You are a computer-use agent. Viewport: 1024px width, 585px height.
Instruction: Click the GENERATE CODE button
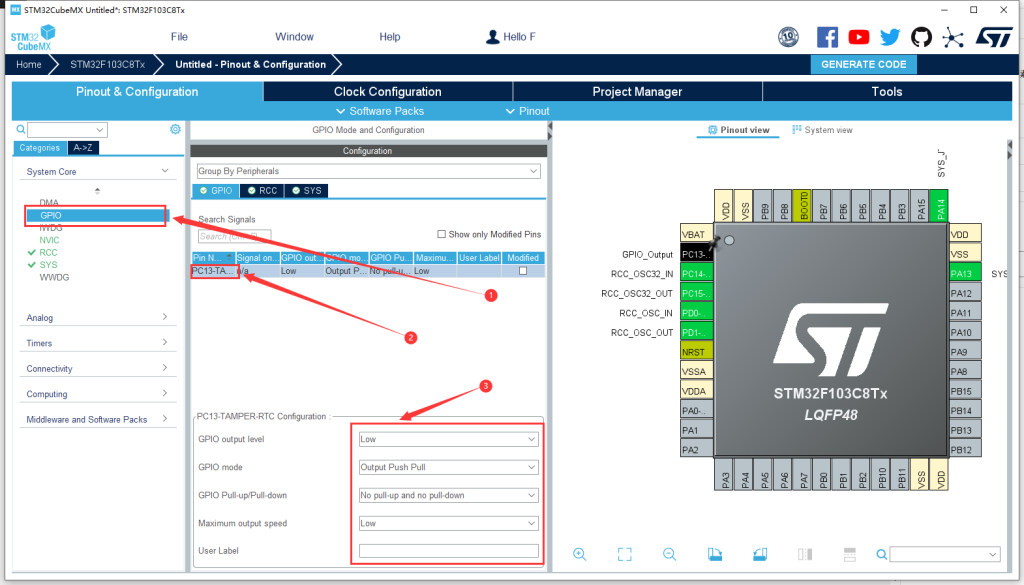[863, 65]
